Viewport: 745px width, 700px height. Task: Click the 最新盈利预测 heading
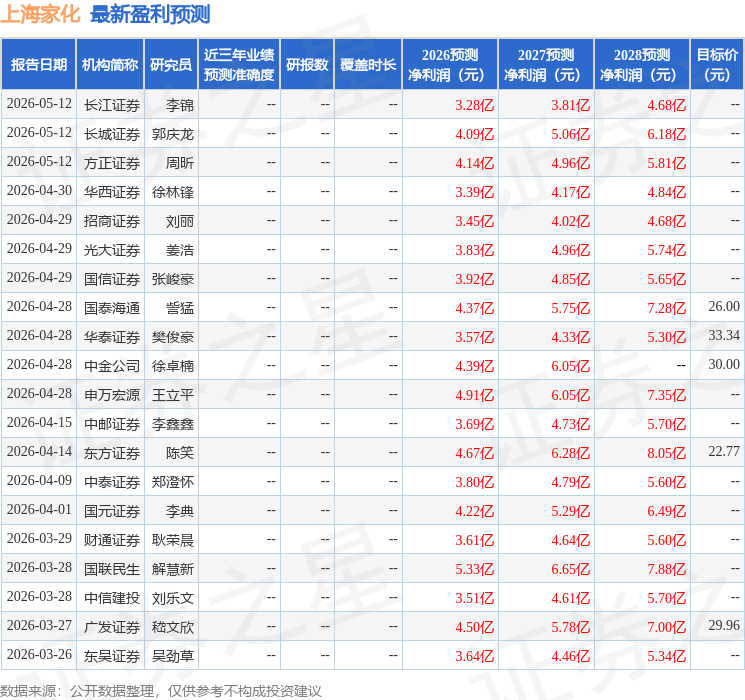(x=150, y=14)
